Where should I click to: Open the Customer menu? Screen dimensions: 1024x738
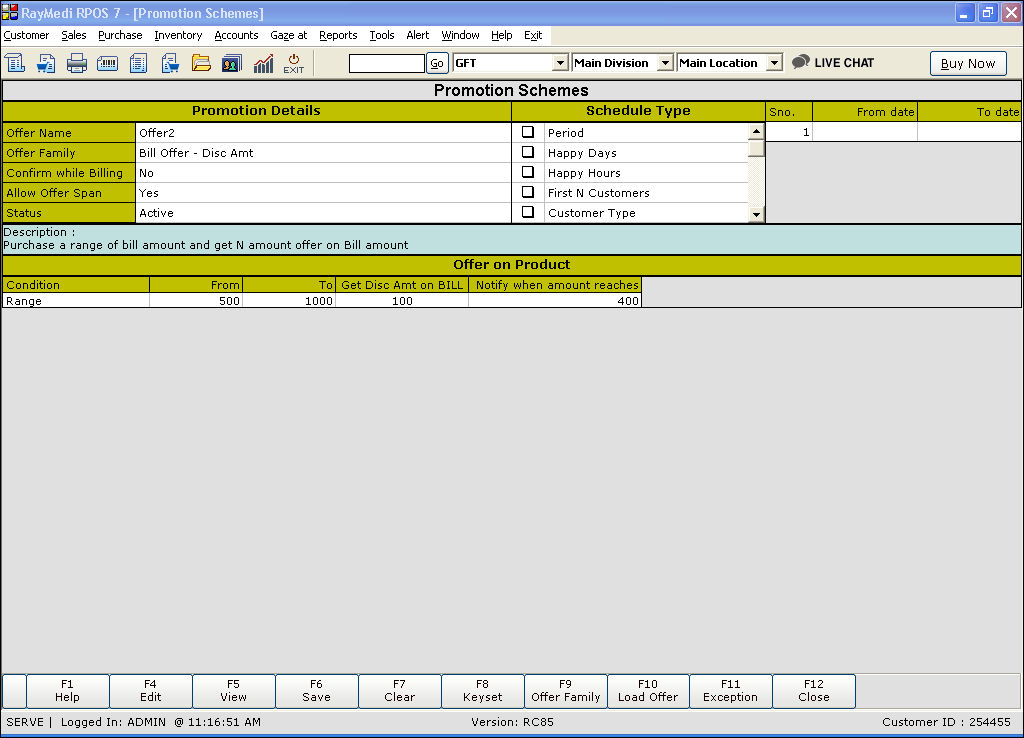pyautogui.click(x=26, y=35)
